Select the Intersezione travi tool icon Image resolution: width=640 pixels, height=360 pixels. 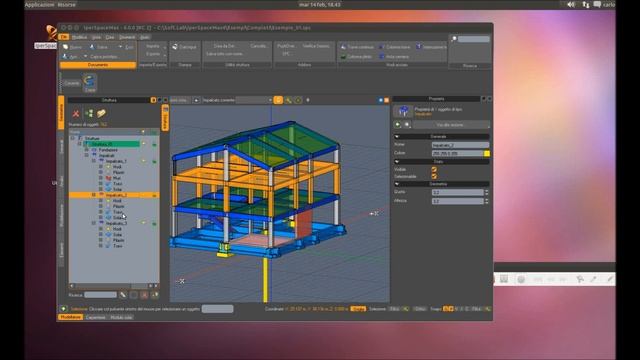coord(418,47)
